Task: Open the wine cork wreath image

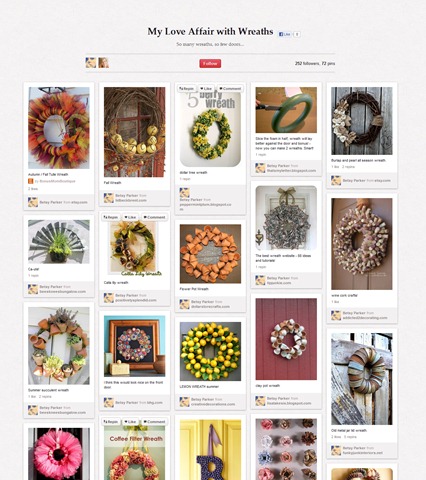Action: click(362, 244)
